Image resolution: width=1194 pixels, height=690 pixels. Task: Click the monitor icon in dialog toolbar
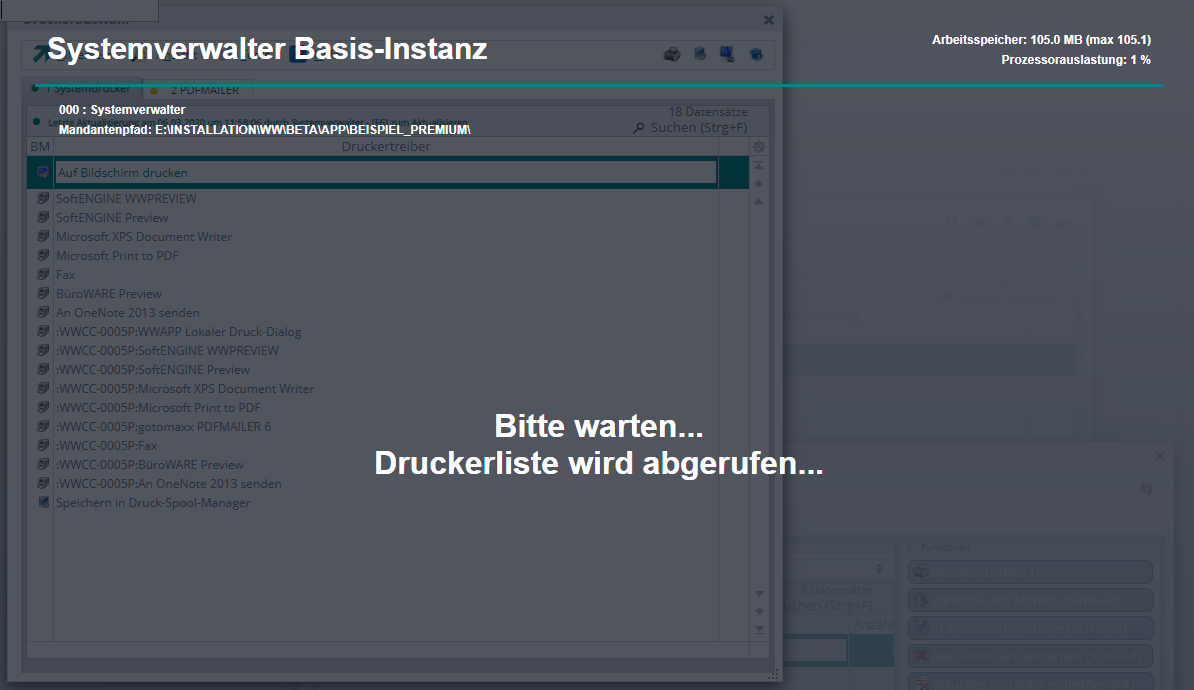[x=728, y=54]
